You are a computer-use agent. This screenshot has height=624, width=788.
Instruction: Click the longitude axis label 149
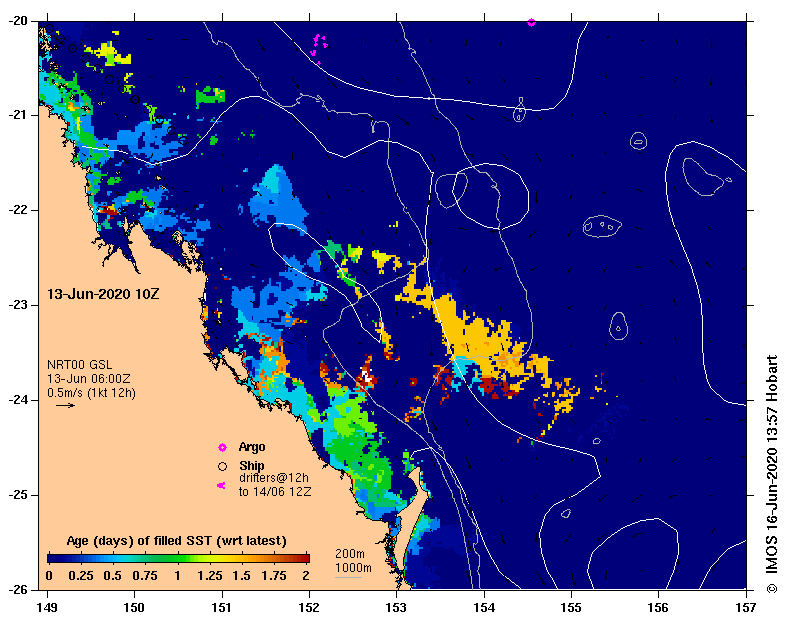click(x=47, y=607)
